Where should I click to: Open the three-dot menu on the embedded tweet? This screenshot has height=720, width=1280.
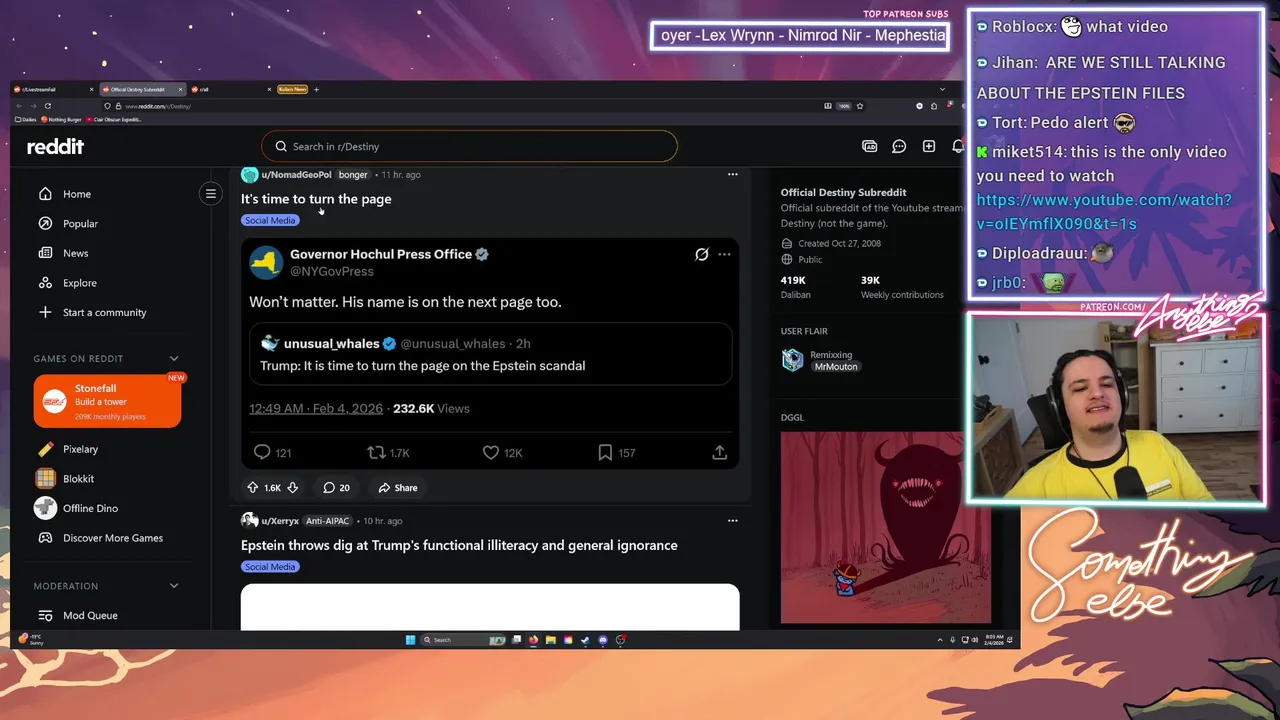(x=724, y=254)
